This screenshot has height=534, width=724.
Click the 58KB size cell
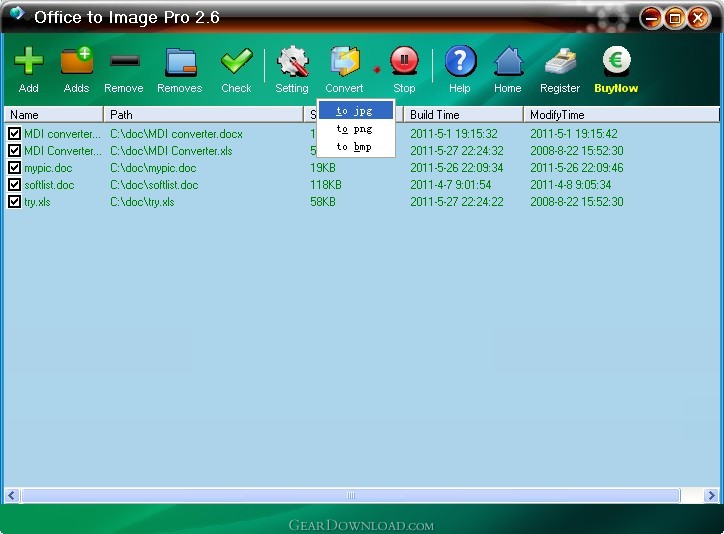coord(323,202)
